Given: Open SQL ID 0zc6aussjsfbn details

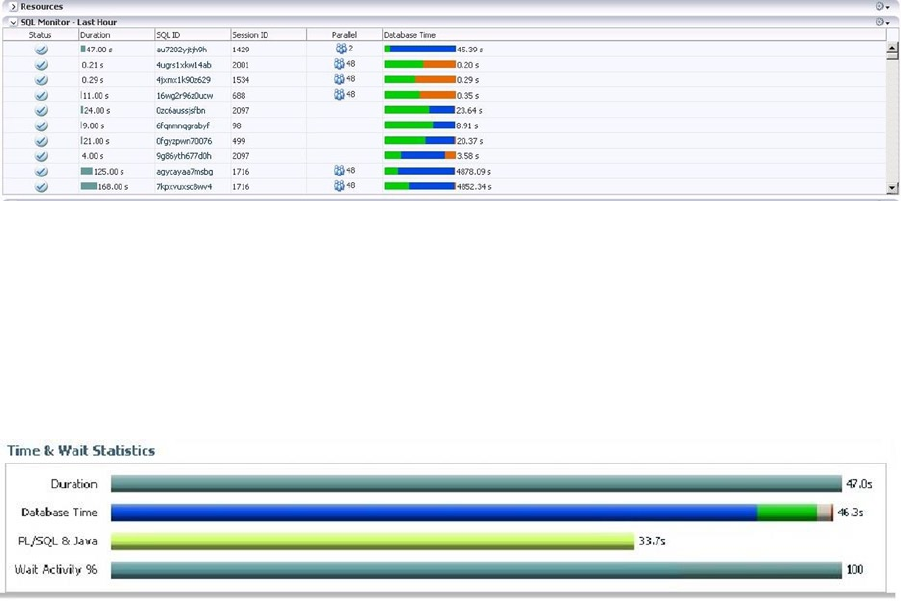Looking at the screenshot, I should [180, 110].
